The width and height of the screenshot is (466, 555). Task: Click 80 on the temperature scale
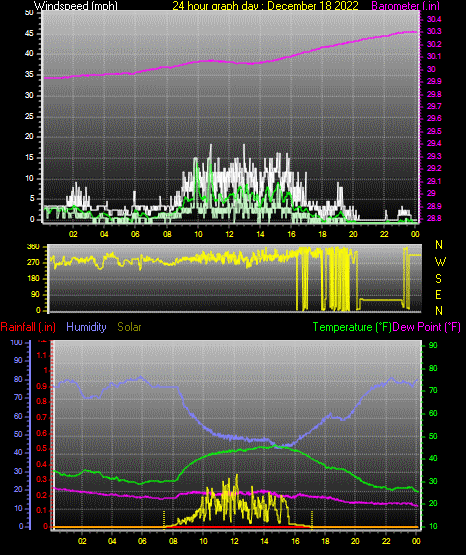[433, 368]
